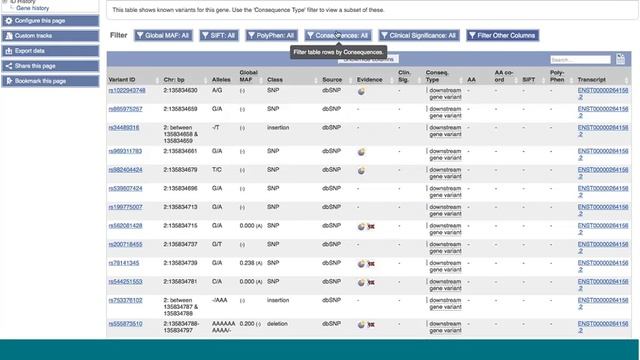Click the 0.200 MAF value
This screenshot has height=360, width=640.
[247, 324]
